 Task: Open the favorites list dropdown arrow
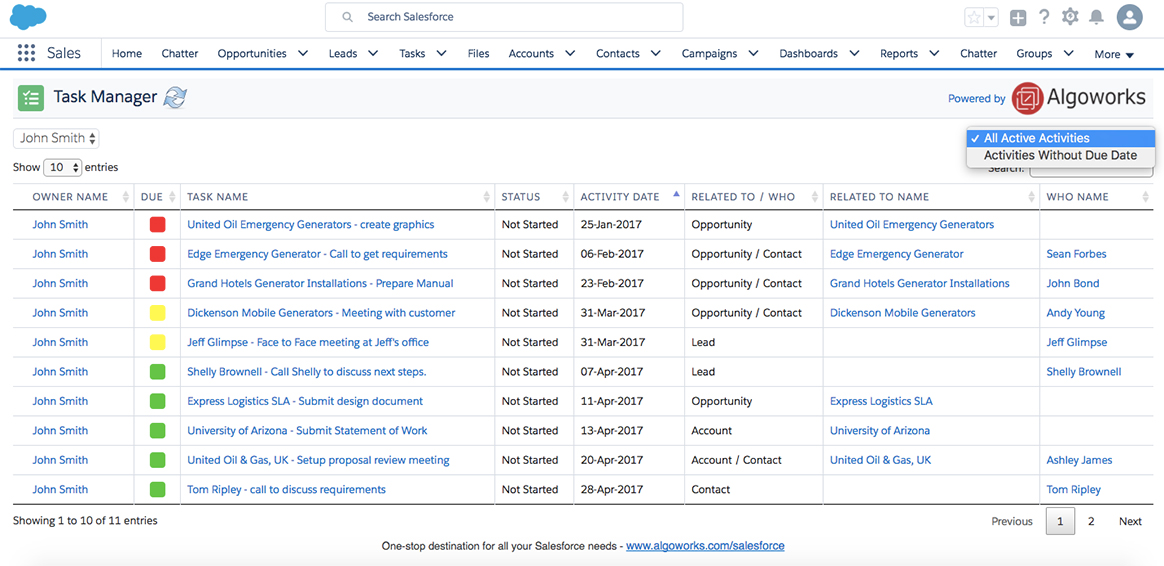992,17
